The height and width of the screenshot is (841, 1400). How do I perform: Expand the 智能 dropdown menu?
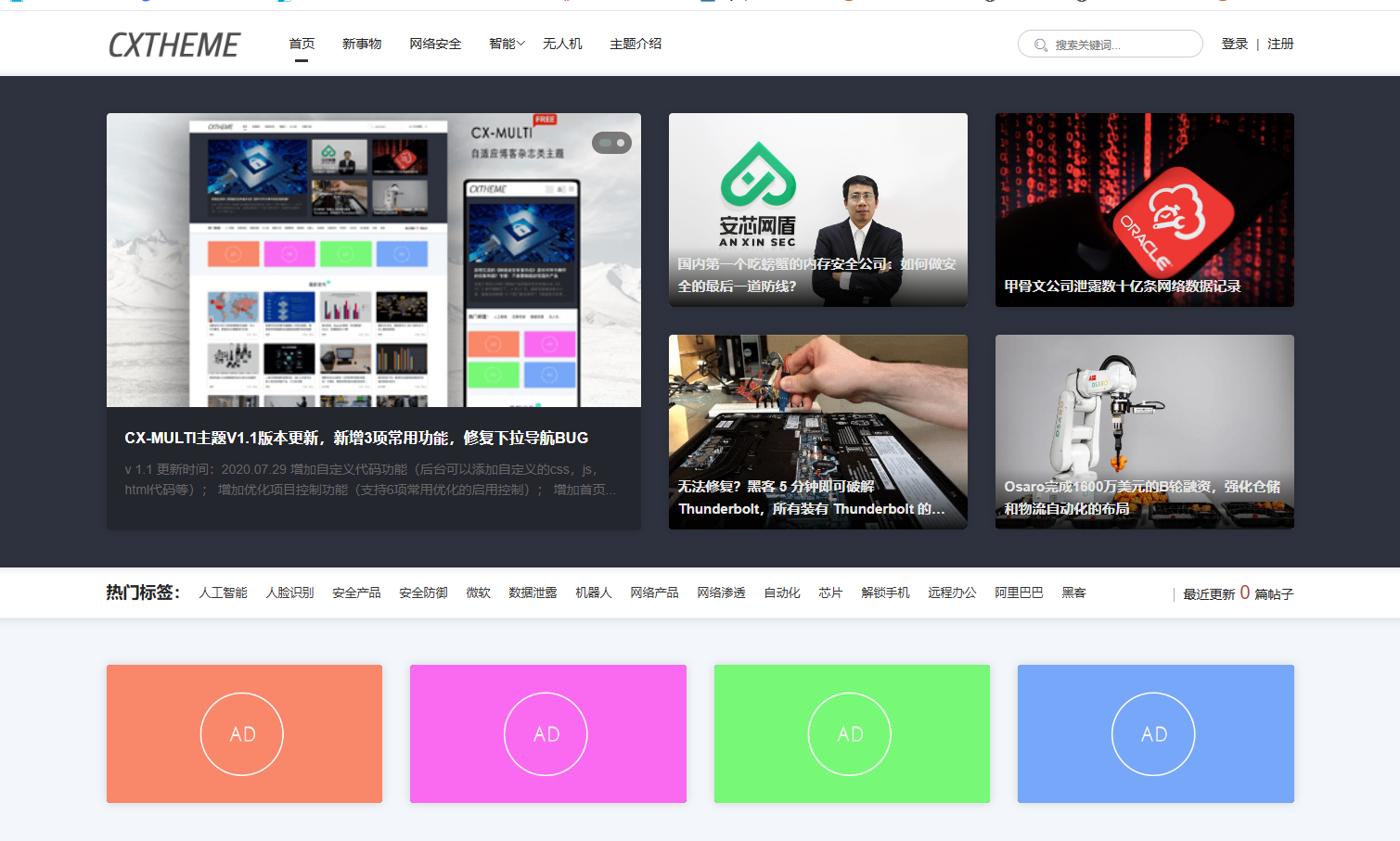(507, 44)
